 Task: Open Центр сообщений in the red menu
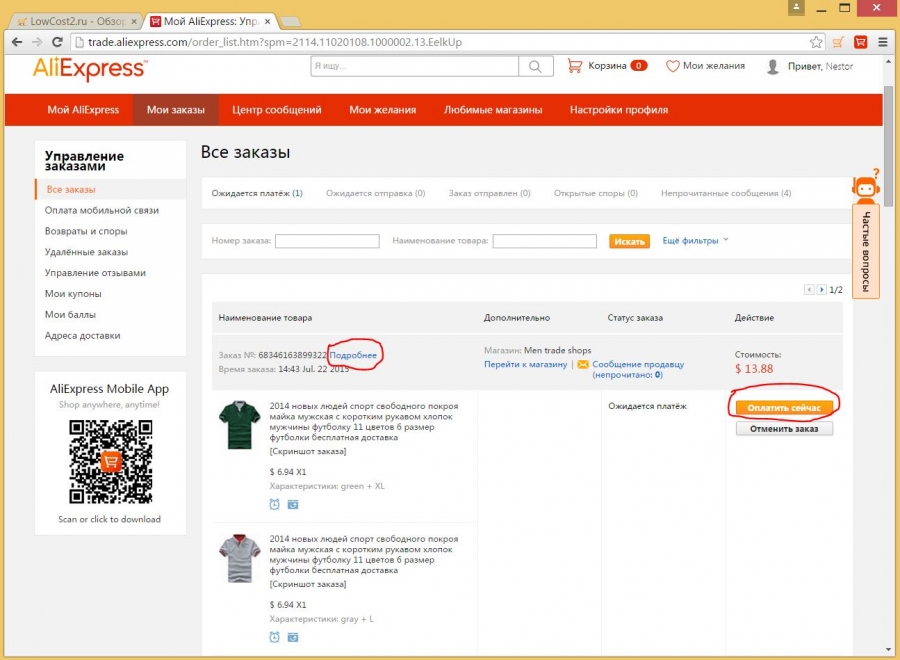tap(277, 110)
